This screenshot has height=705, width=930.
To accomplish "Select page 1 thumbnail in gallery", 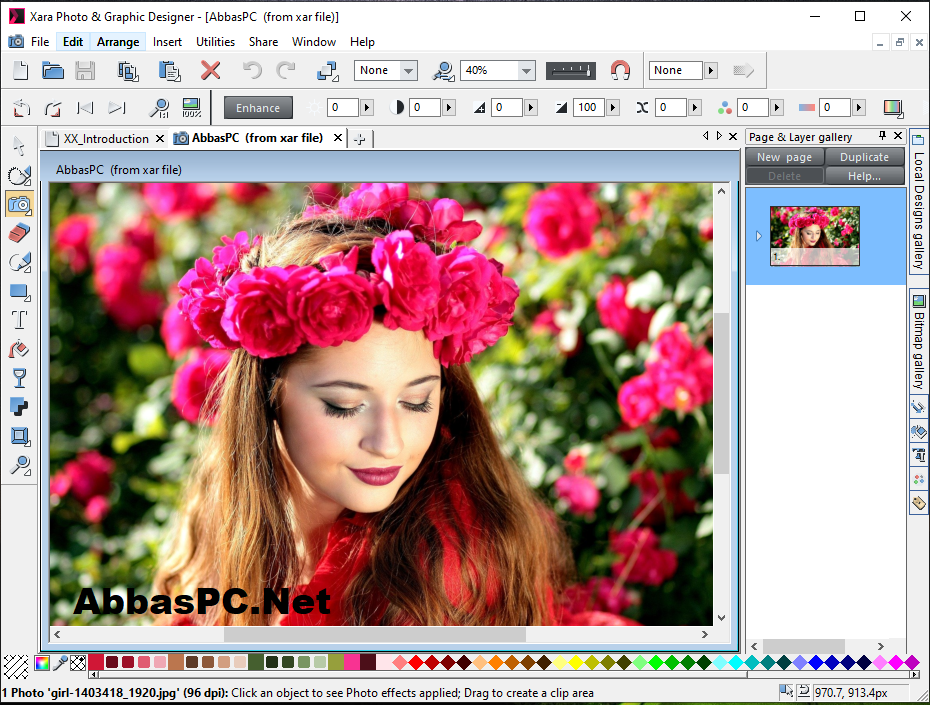I will click(x=814, y=236).
